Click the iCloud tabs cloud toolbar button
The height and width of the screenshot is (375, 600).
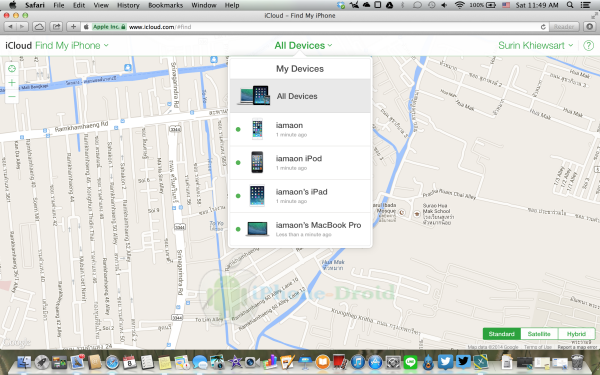(39, 26)
